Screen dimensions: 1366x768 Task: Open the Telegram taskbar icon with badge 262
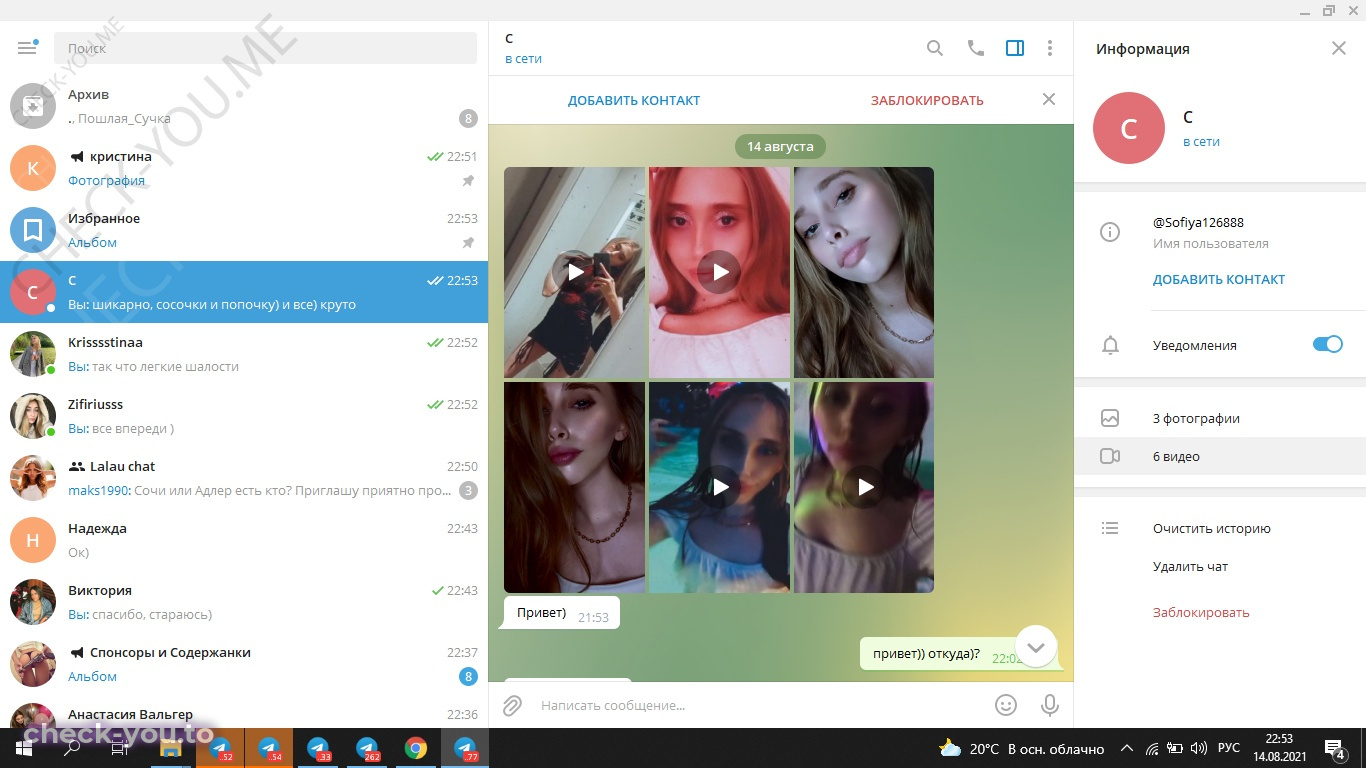tap(367, 748)
